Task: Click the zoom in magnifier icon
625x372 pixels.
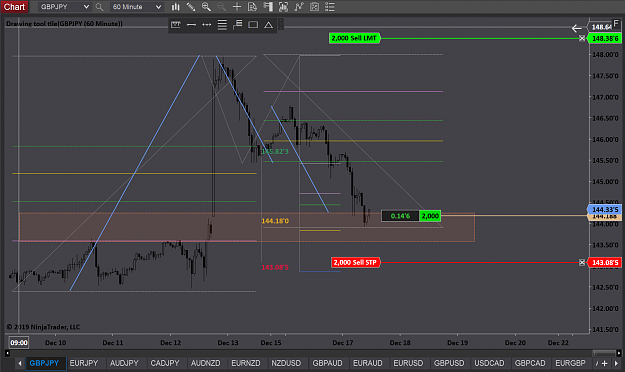Action: [206, 7]
